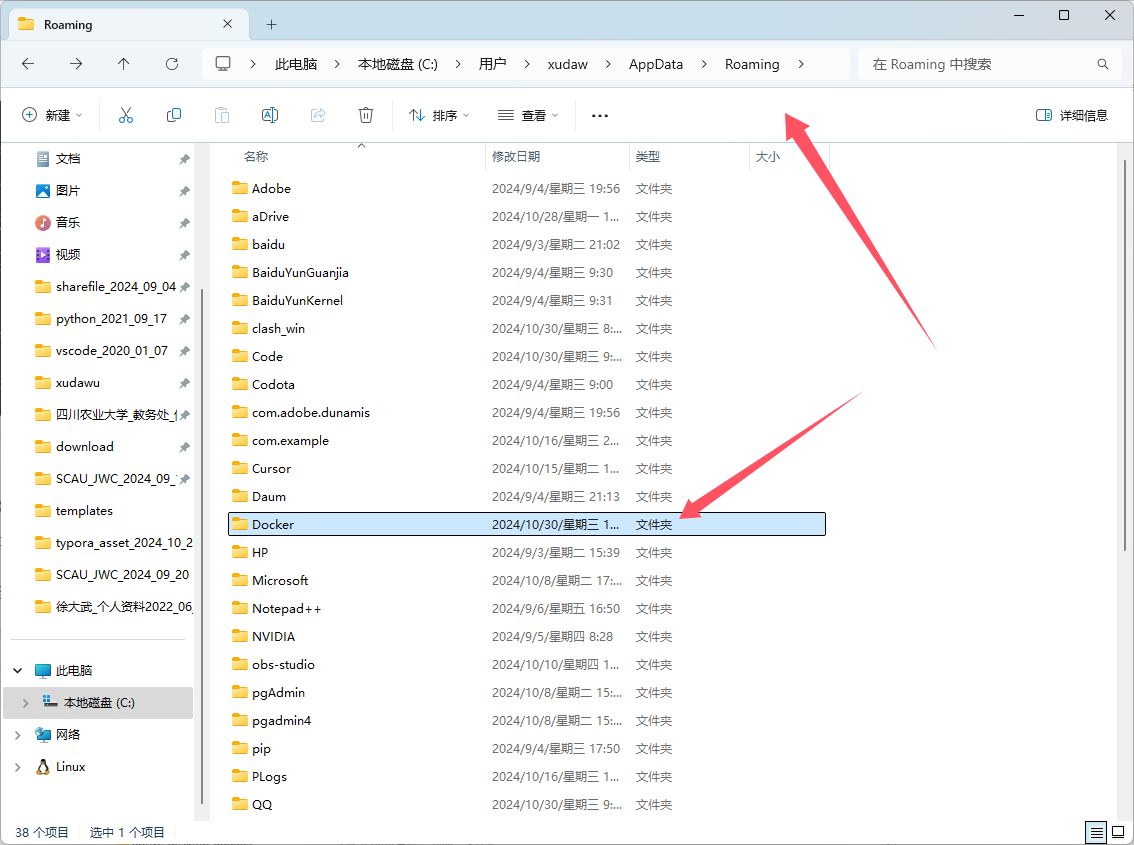The image size is (1134, 845).
Task: Select the Notepad++ folder
Action: coord(526,608)
